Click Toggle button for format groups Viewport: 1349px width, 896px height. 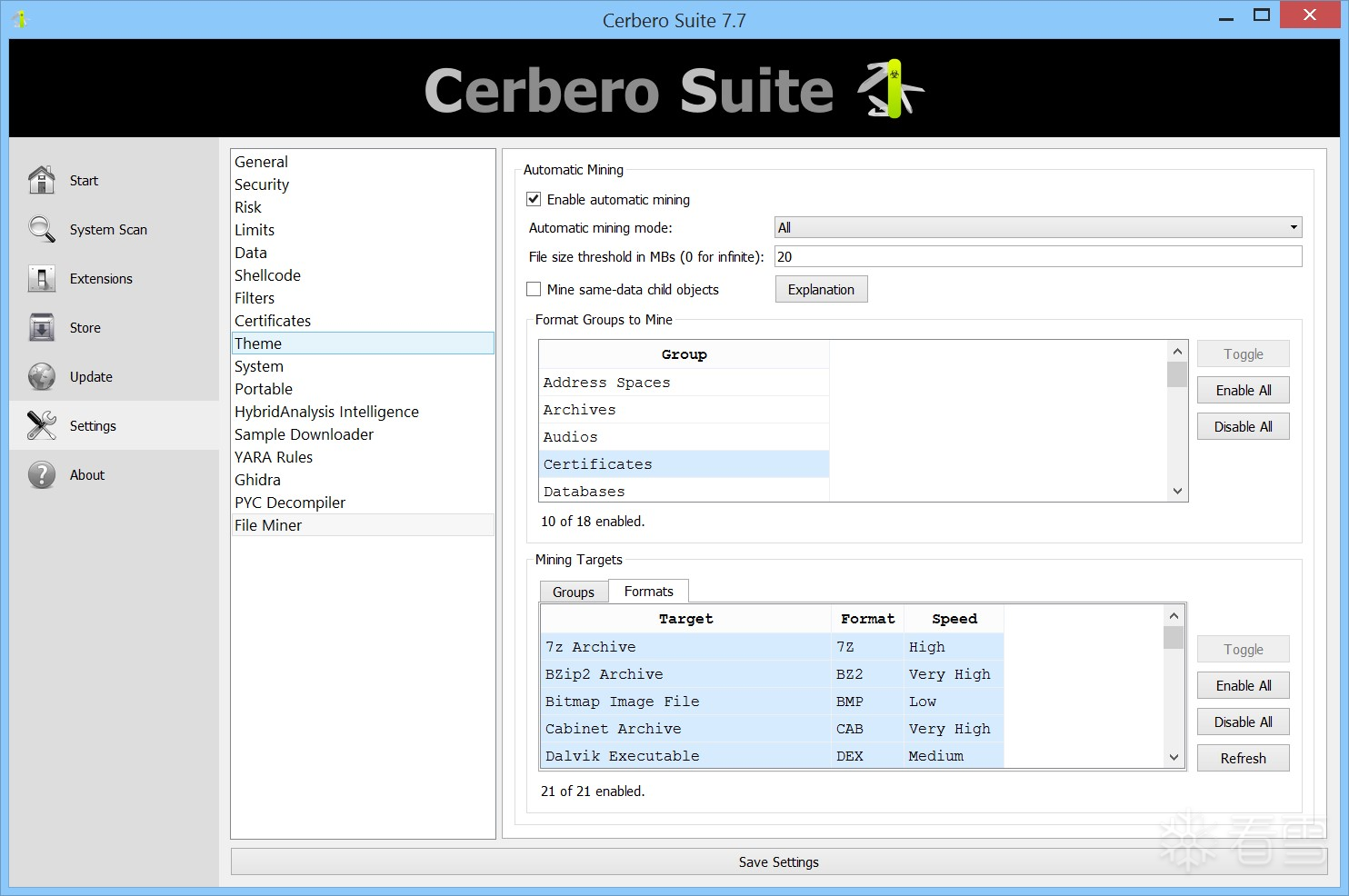pyautogui.click(x=1243, y=354)
